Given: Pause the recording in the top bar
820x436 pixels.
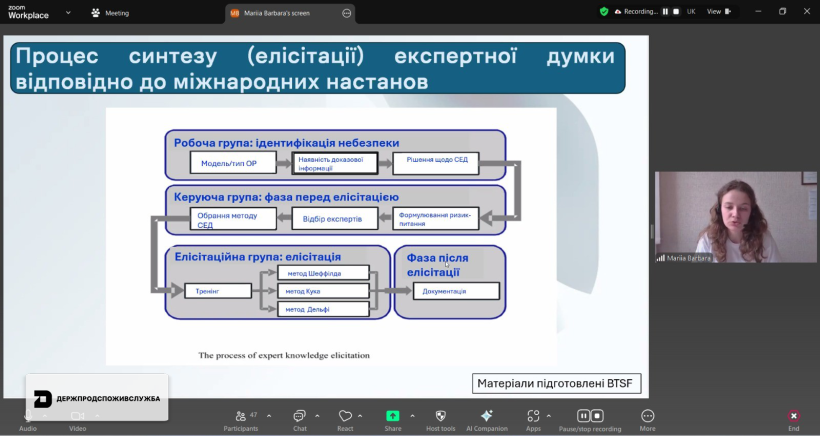Looking at the screenshot, I should point(665,12).
